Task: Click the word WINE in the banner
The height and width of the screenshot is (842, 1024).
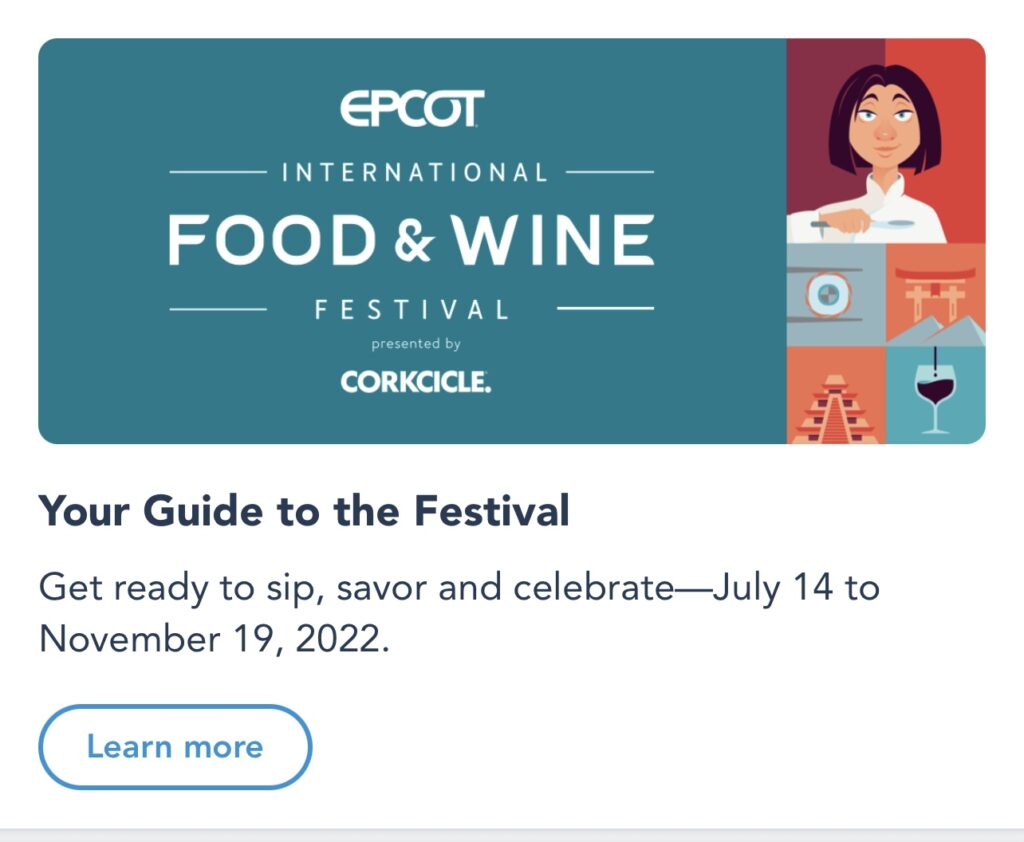Action: (554, 240)
